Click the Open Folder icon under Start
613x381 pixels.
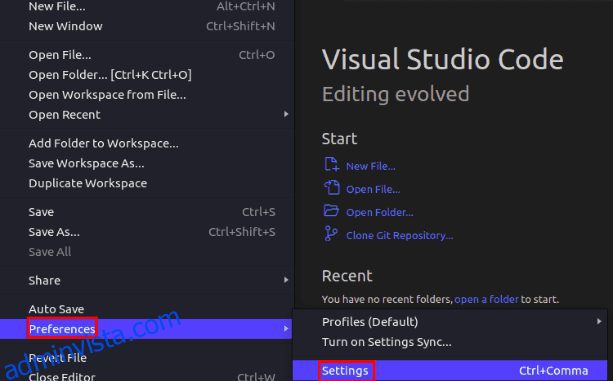[x=332, y=211]
